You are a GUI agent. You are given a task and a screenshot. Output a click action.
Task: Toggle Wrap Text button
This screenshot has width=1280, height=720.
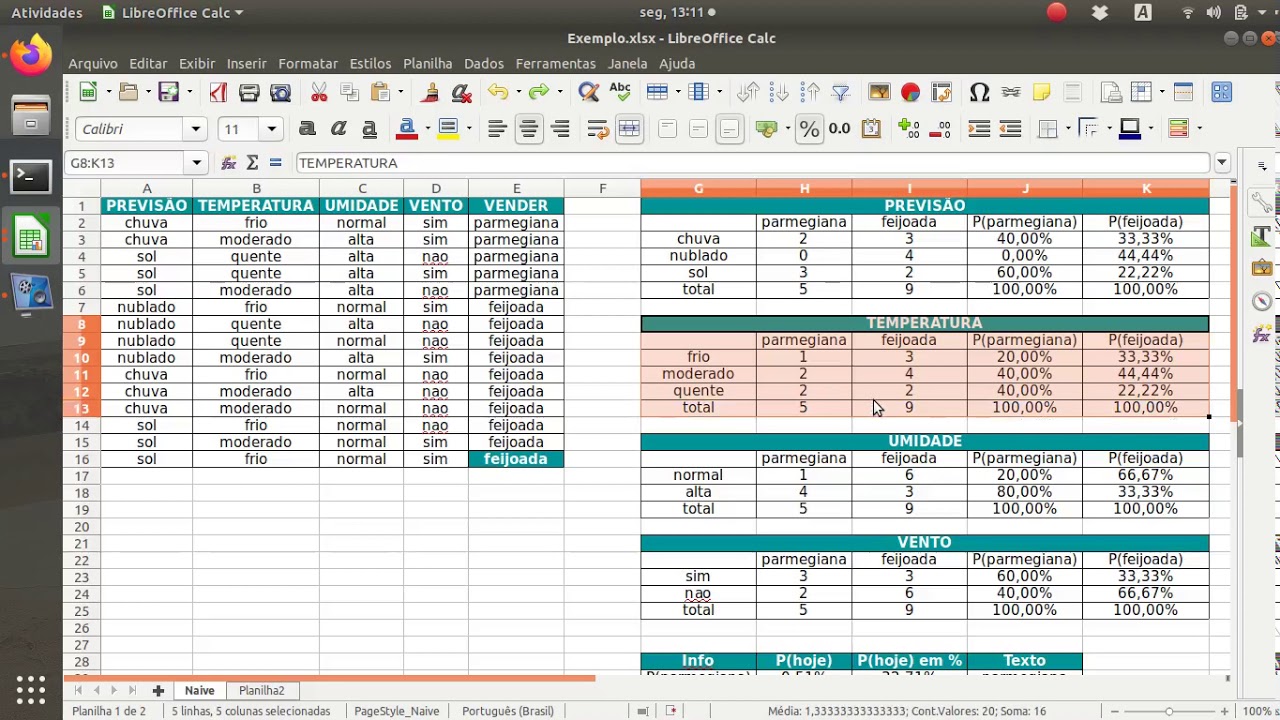click(598, 128)
